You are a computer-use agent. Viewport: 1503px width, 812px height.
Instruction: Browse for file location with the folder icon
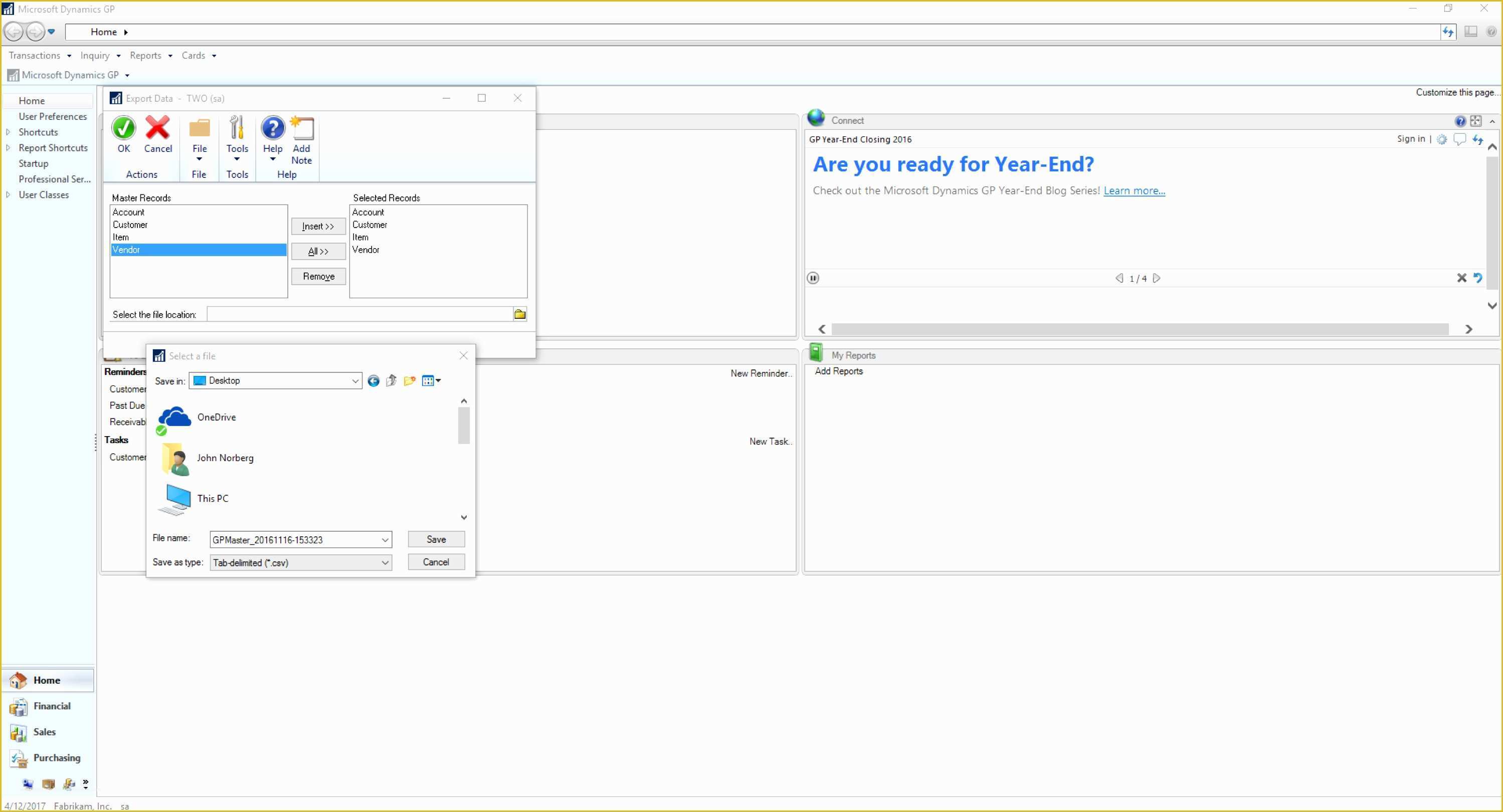[520, 314]
